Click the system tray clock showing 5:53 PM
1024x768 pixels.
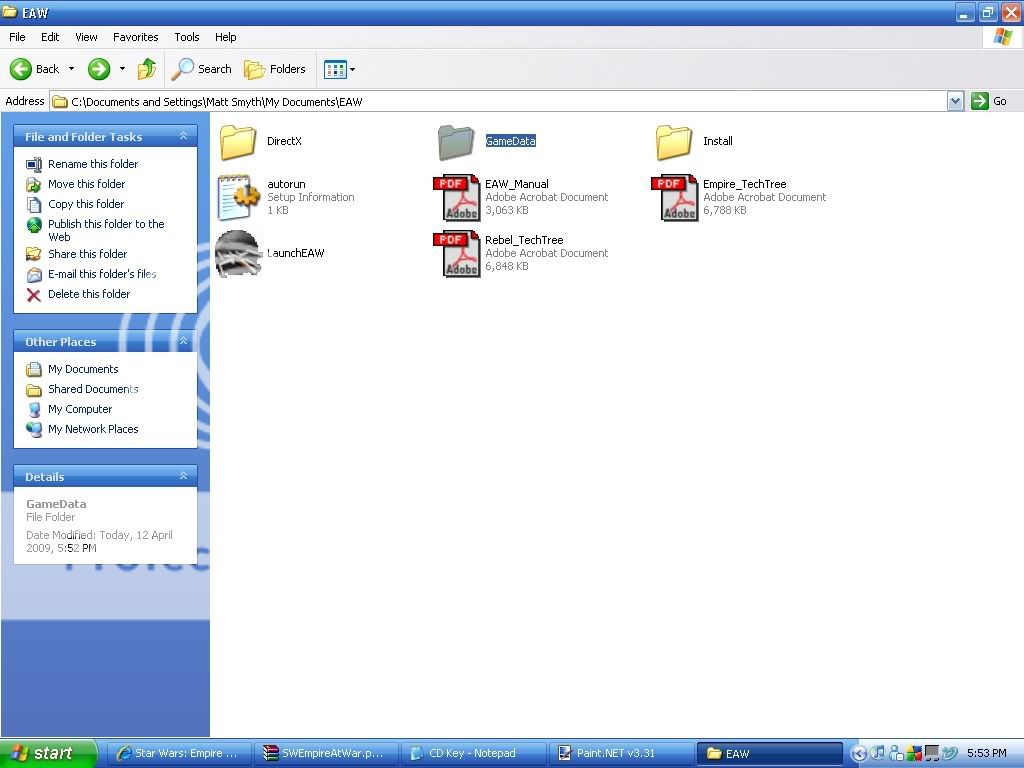tap(987, 754)
